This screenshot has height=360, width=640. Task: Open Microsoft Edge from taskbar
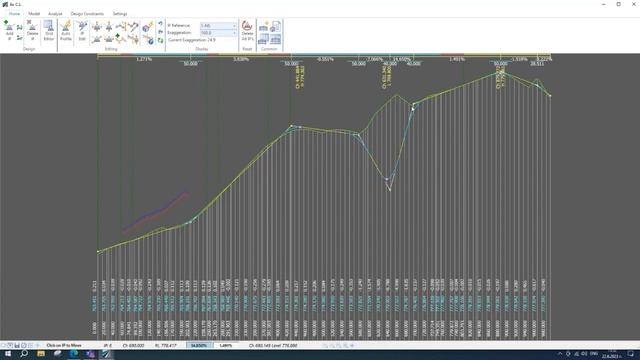[74, 354]
